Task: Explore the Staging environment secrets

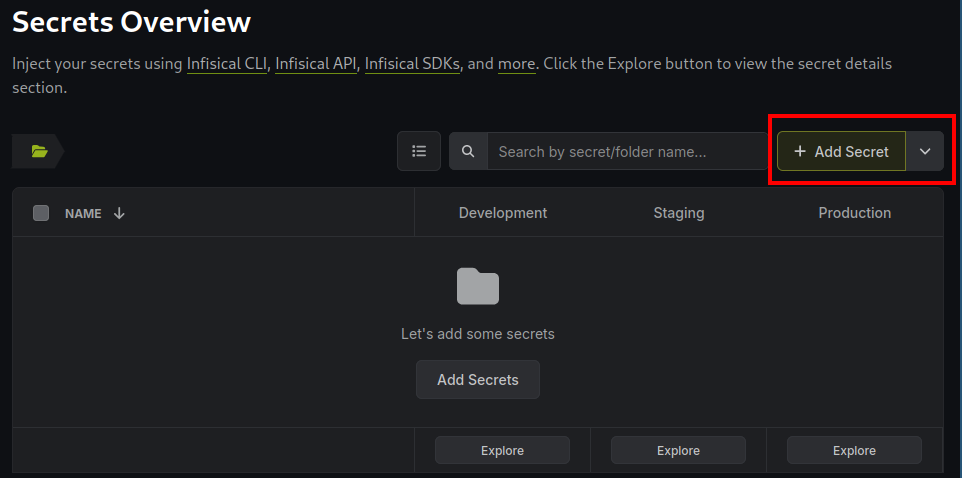Action: 679,450
